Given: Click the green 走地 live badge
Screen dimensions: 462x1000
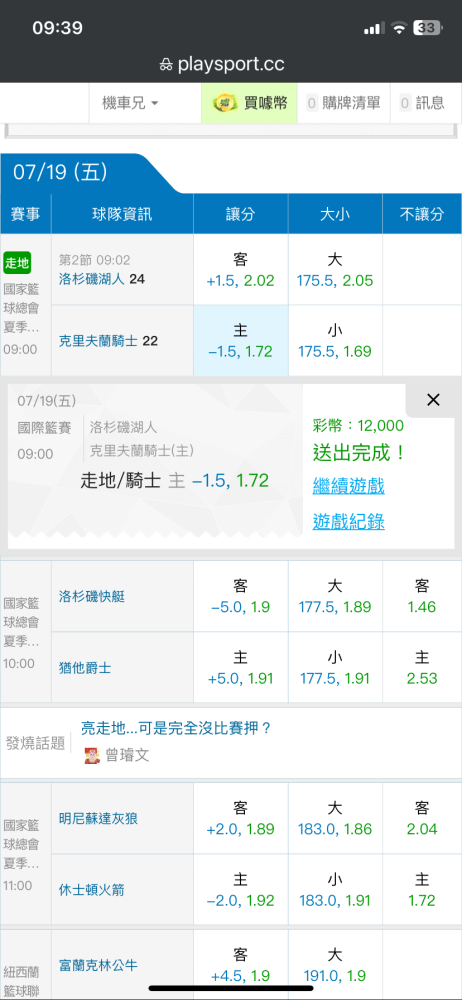Looking at the screenshot, I should 17,262.
